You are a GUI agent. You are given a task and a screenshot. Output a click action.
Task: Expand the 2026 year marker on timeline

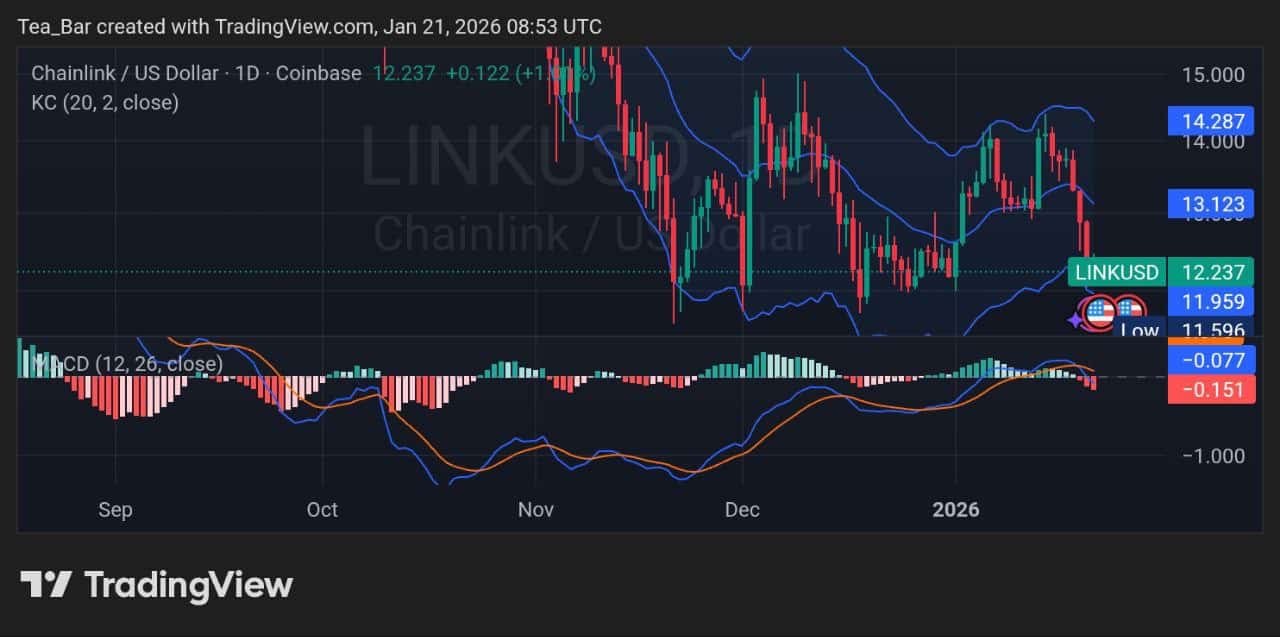957,510
